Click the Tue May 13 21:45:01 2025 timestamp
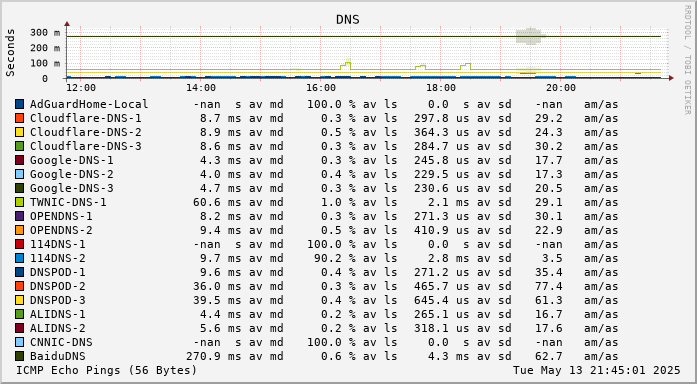697x384 pixels. pos(597,370)
